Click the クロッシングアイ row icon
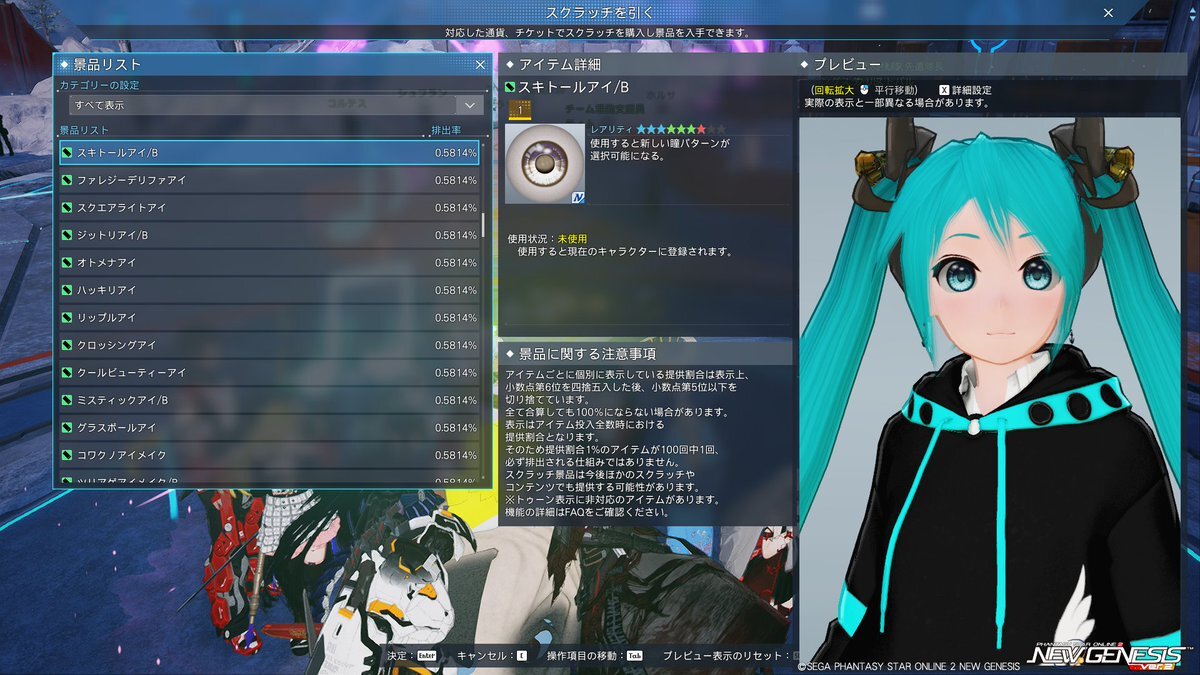 point(67,345)
